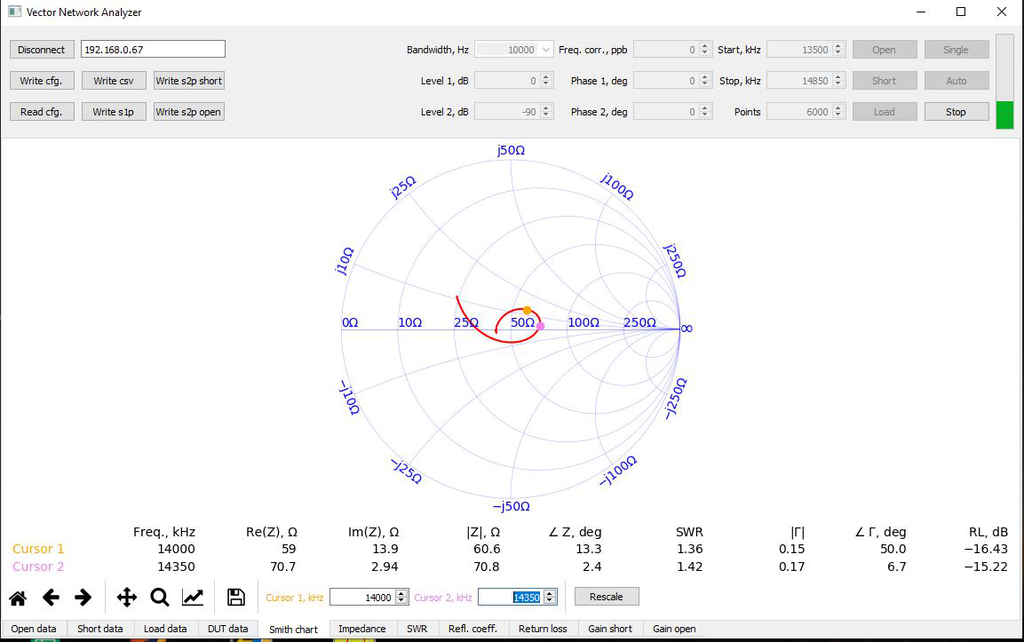Step the Points spinner
This screenshot has height=642, width=1024.
(839, 112)
